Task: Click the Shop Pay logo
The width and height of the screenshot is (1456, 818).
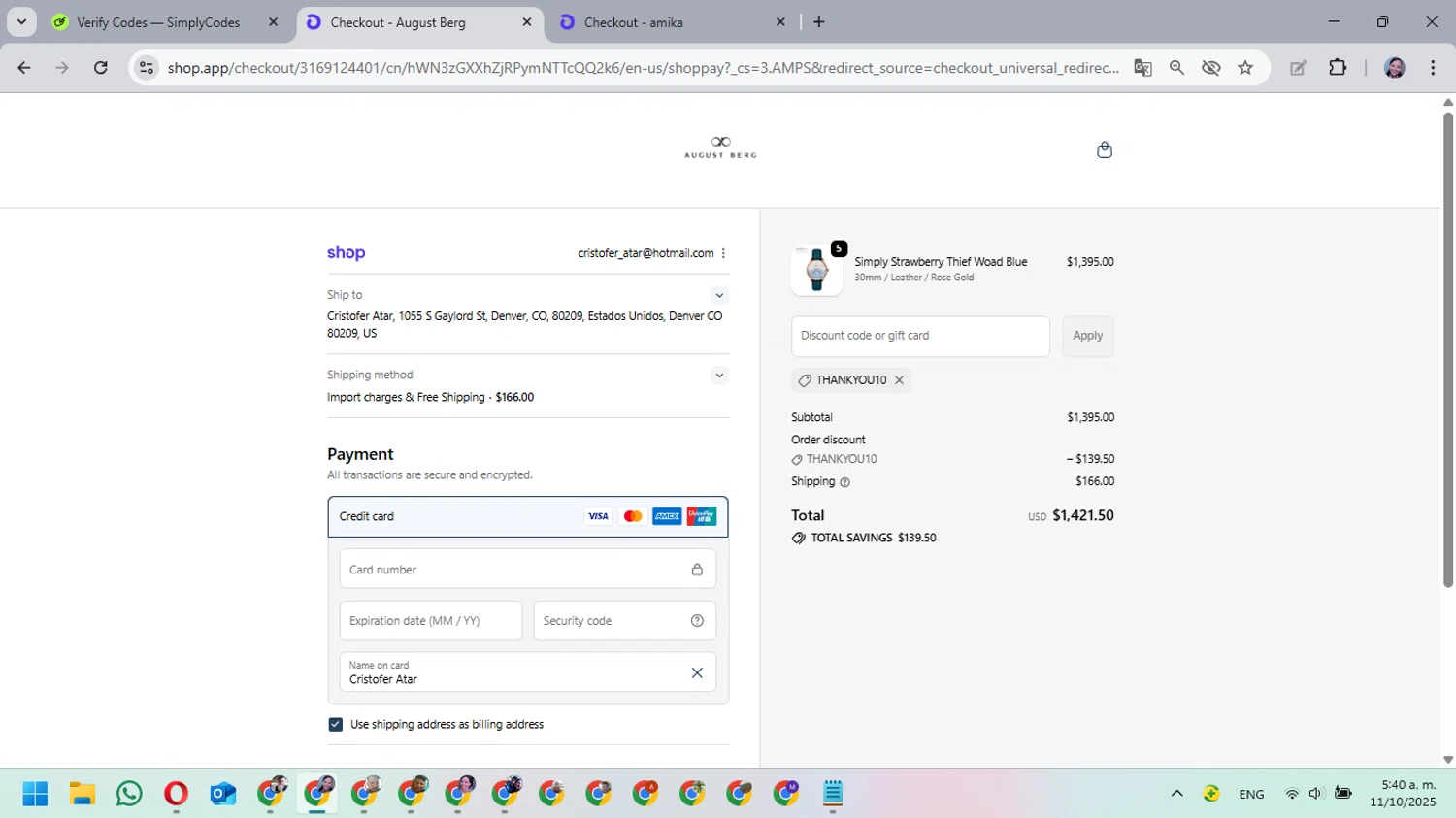Action: pyautogui.click(x=346, y=253)
